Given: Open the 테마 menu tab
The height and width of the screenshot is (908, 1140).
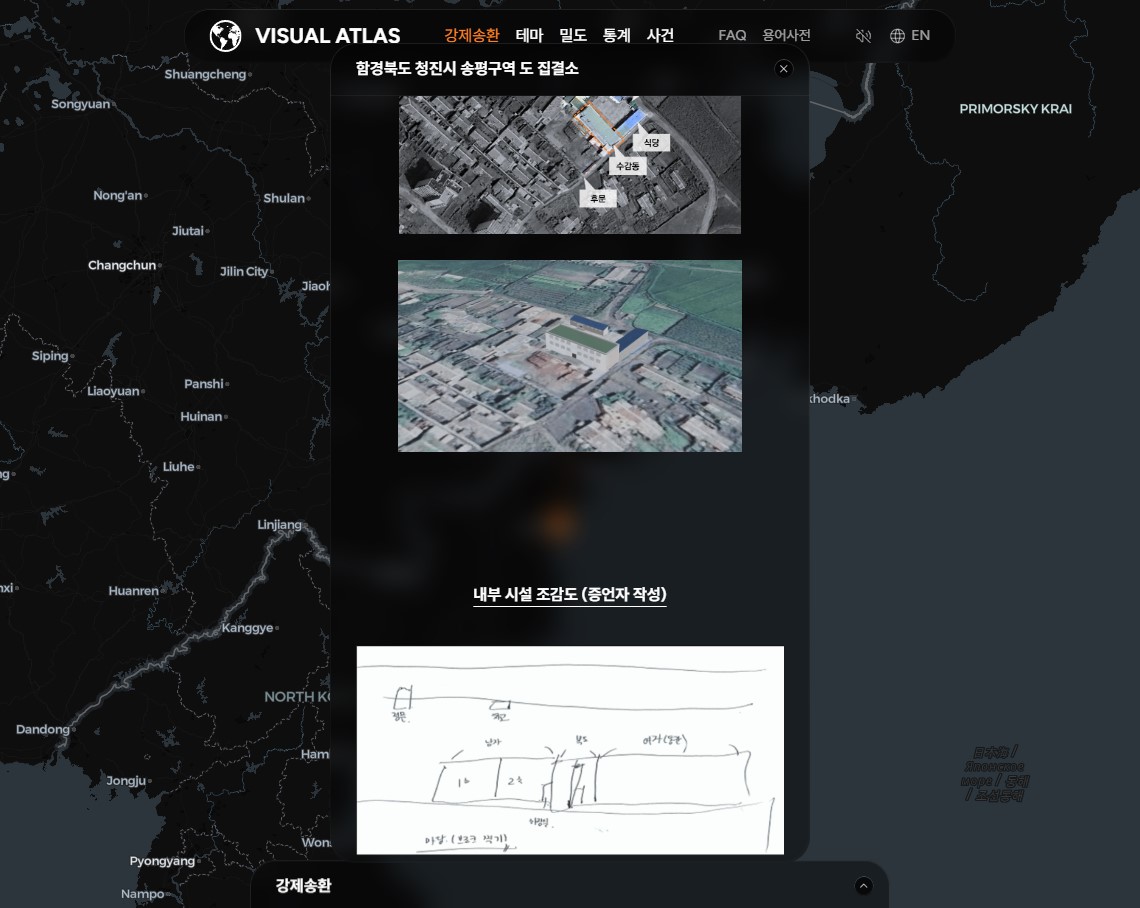Looking at the screenshot, I should [x=529, y=35].
